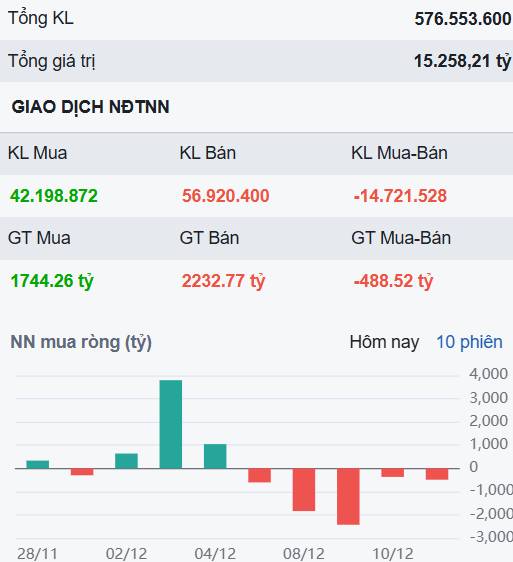The width and height of the screenshot is (513, 562).
Task: Select the tallest green bar in the chart
Action: pos(171,424)
